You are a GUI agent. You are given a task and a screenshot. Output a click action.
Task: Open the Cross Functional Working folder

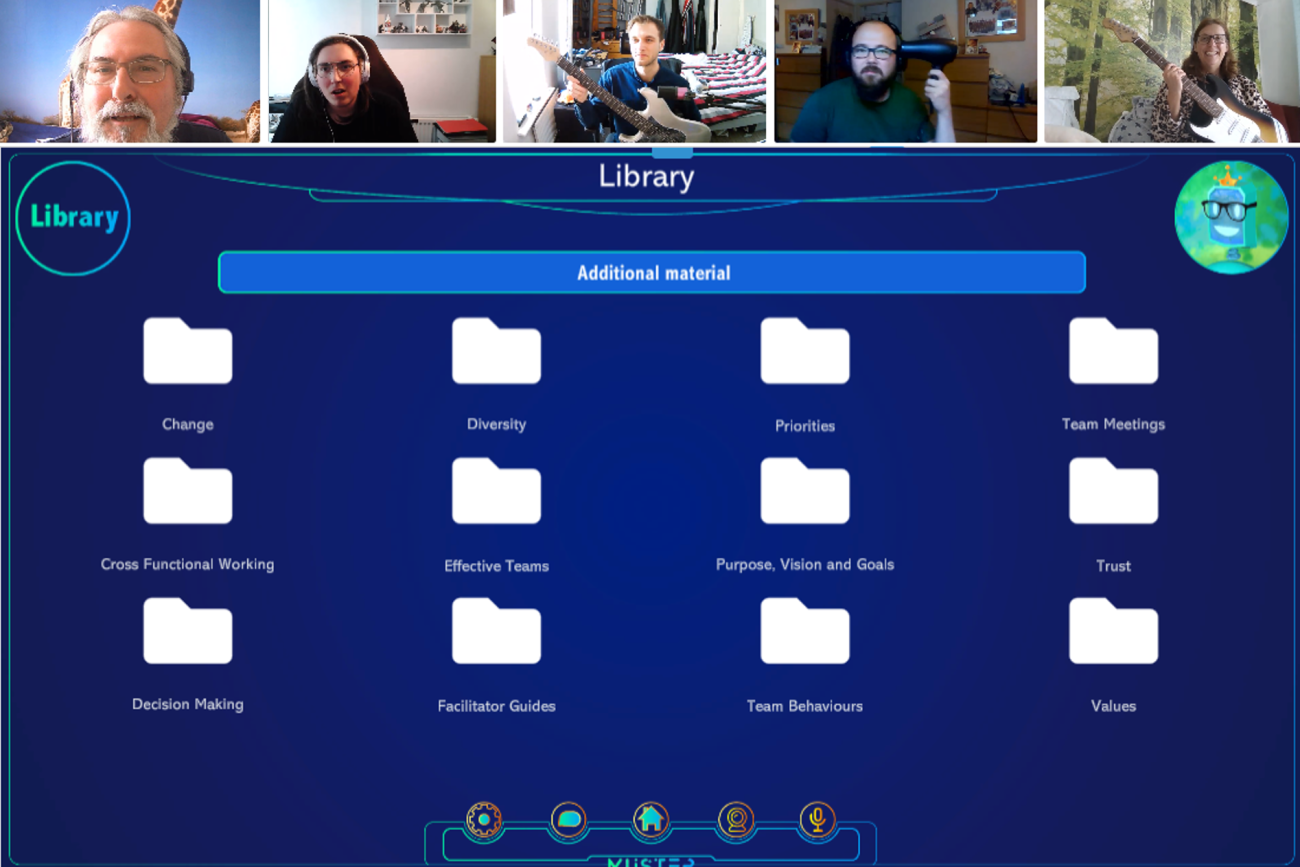point(188,492)
